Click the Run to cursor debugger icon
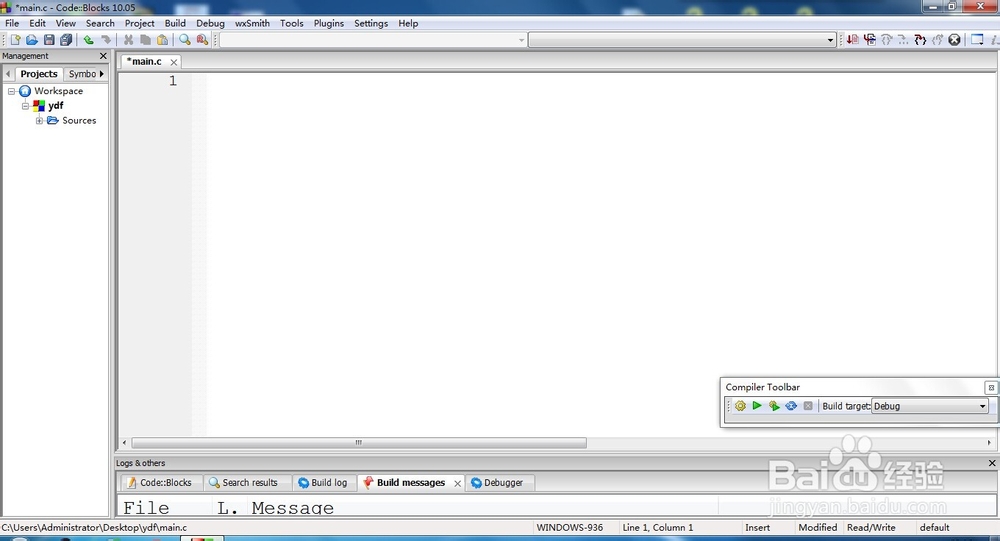Screen dimensions: 1000x541 869,40
